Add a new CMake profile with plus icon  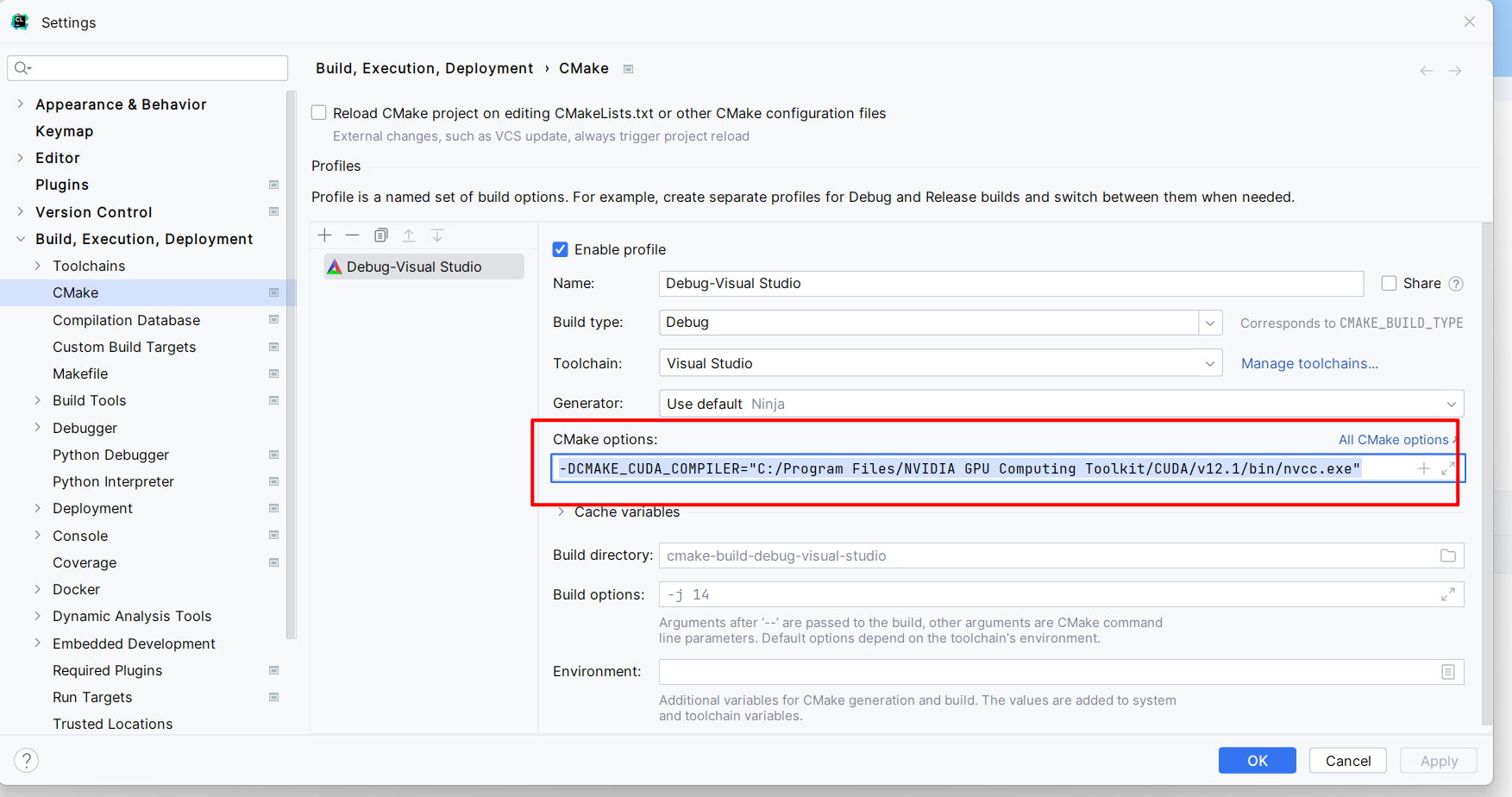click(325, 235)
